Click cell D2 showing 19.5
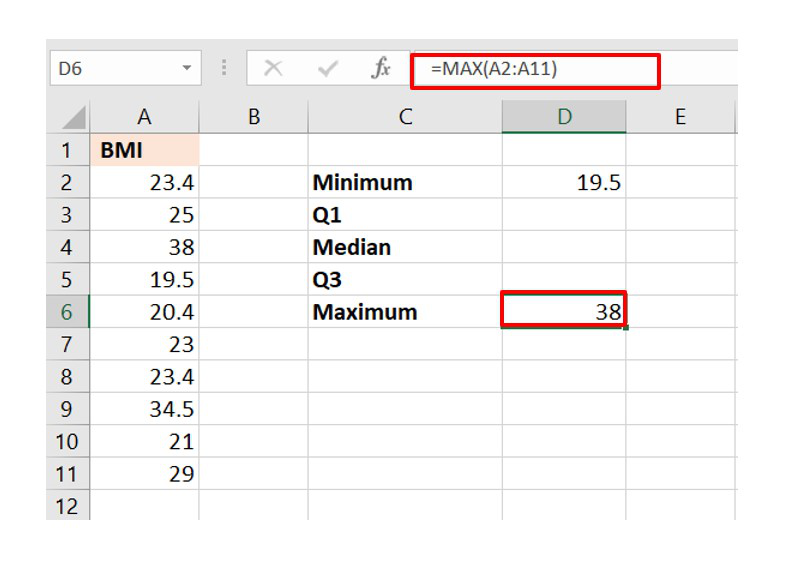787x572 pixels. [564, 182]
